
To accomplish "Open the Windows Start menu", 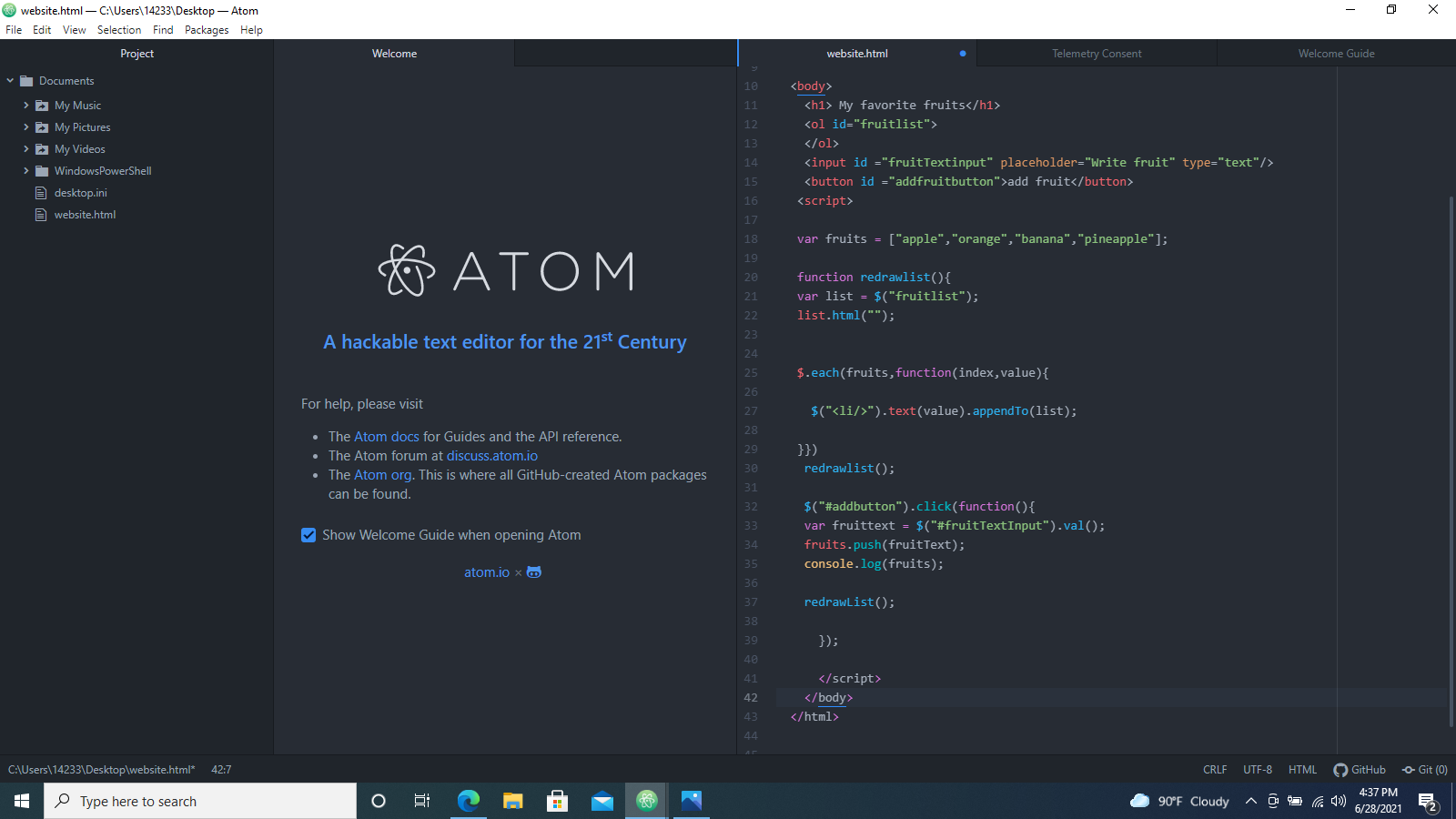I will pos(22,801).
